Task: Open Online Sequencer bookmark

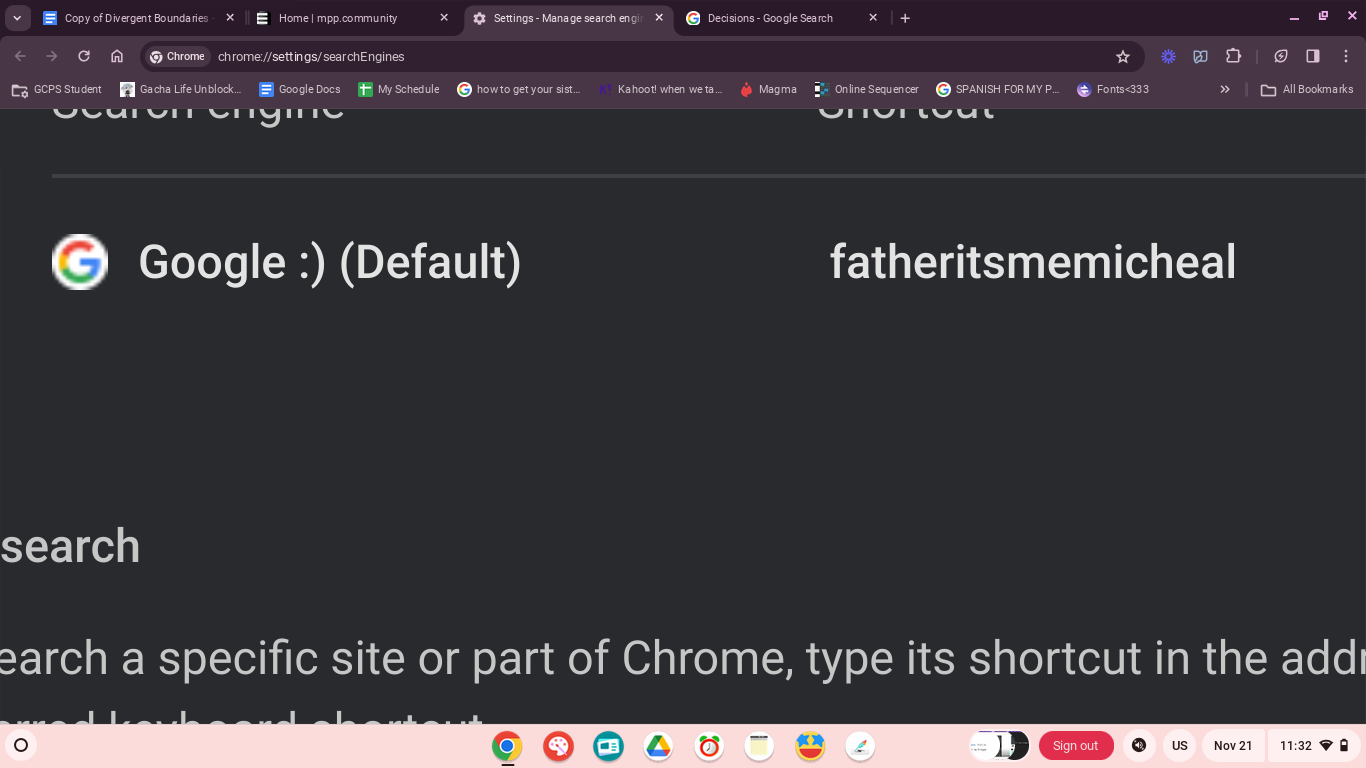Action: (x=868, y=89)
